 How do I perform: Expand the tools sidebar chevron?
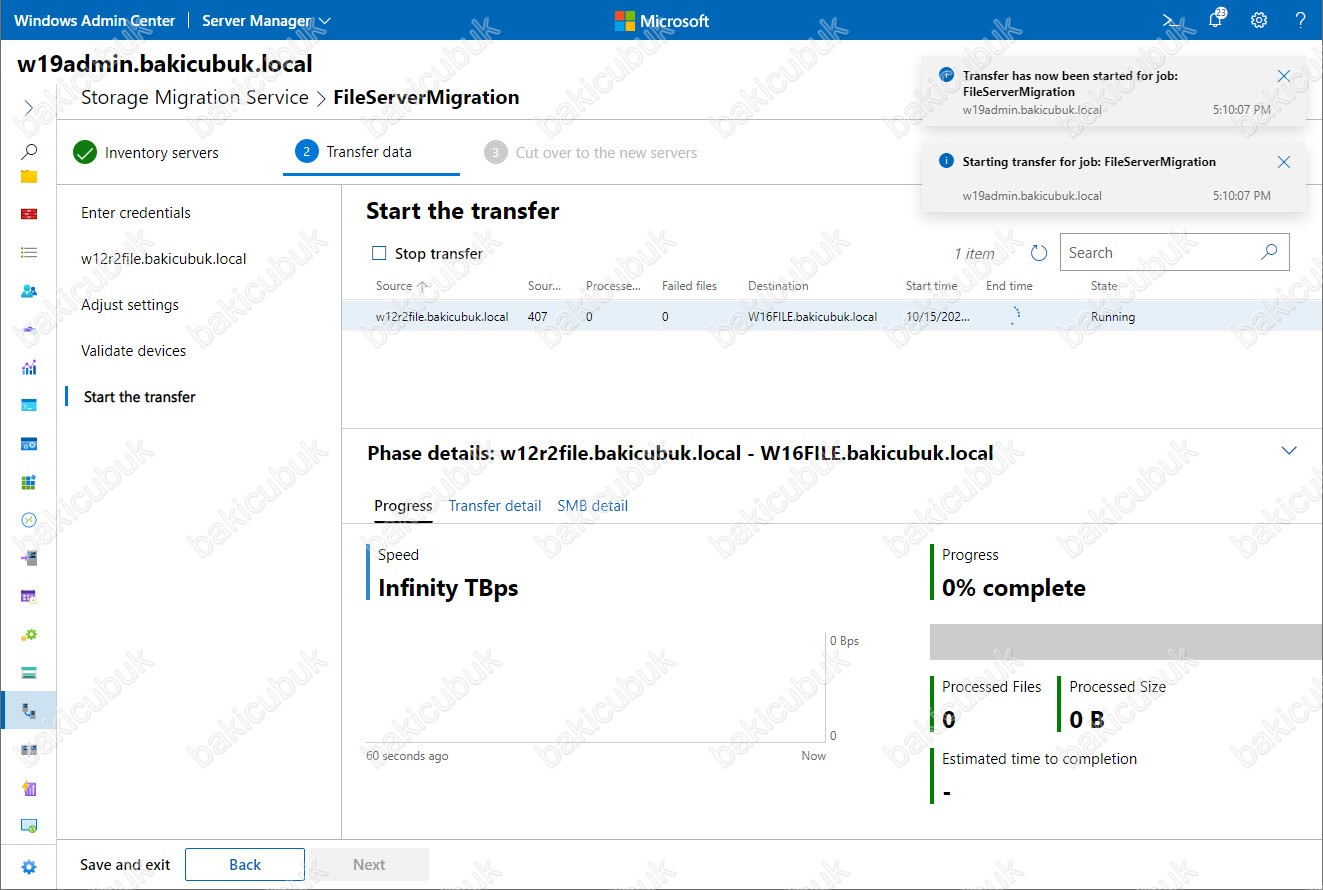tap(28, 107)
